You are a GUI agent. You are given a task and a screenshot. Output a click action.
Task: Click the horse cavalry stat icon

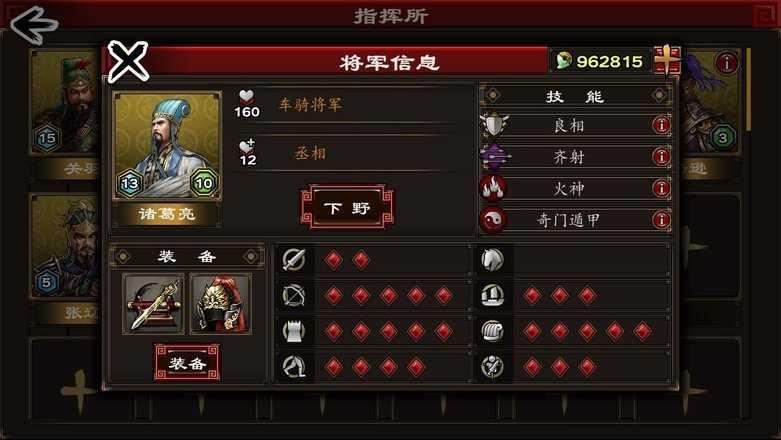[492, 260]
